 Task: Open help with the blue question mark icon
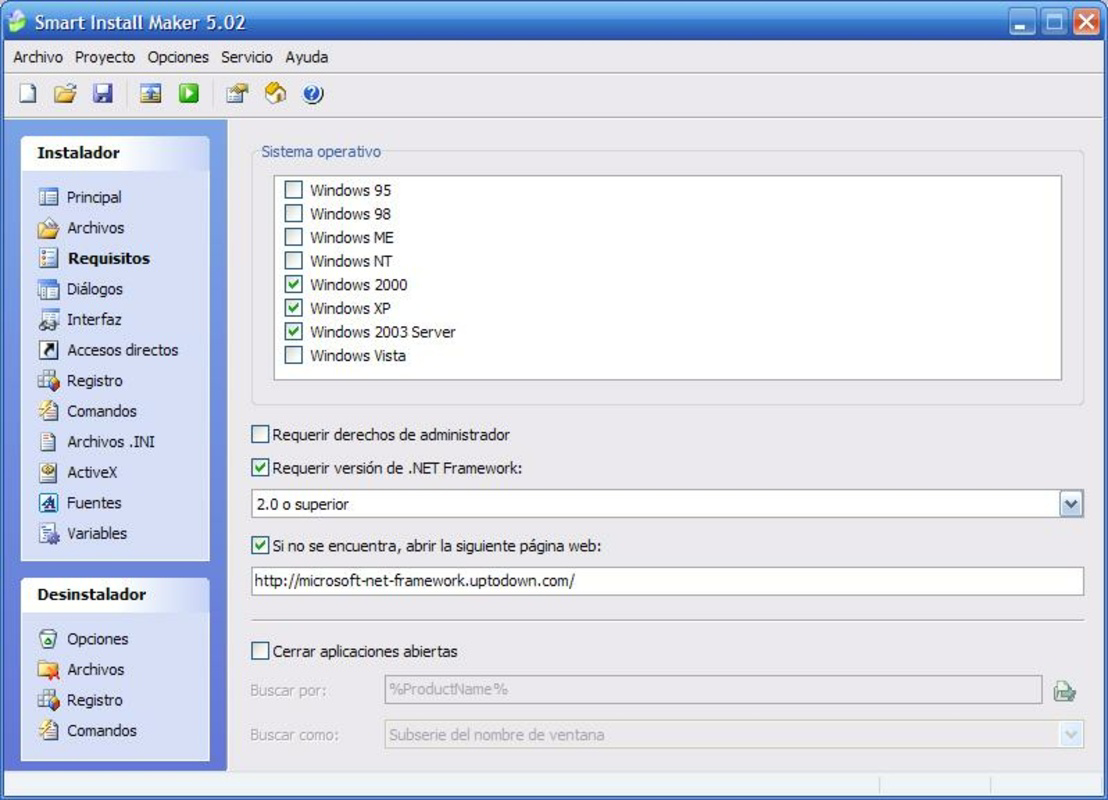click(313, 93)
